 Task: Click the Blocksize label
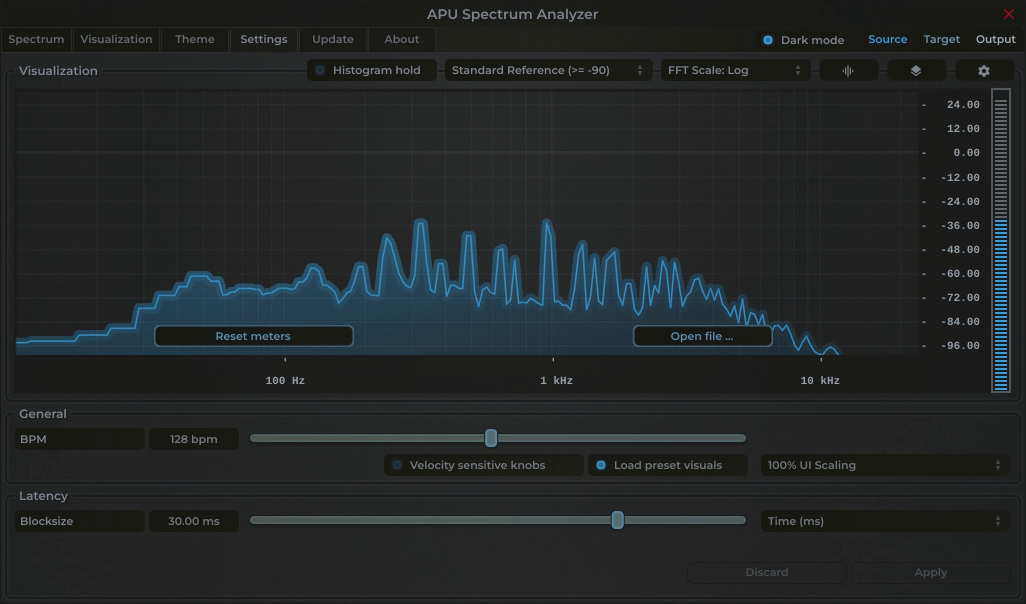click(x=80, y=521)
